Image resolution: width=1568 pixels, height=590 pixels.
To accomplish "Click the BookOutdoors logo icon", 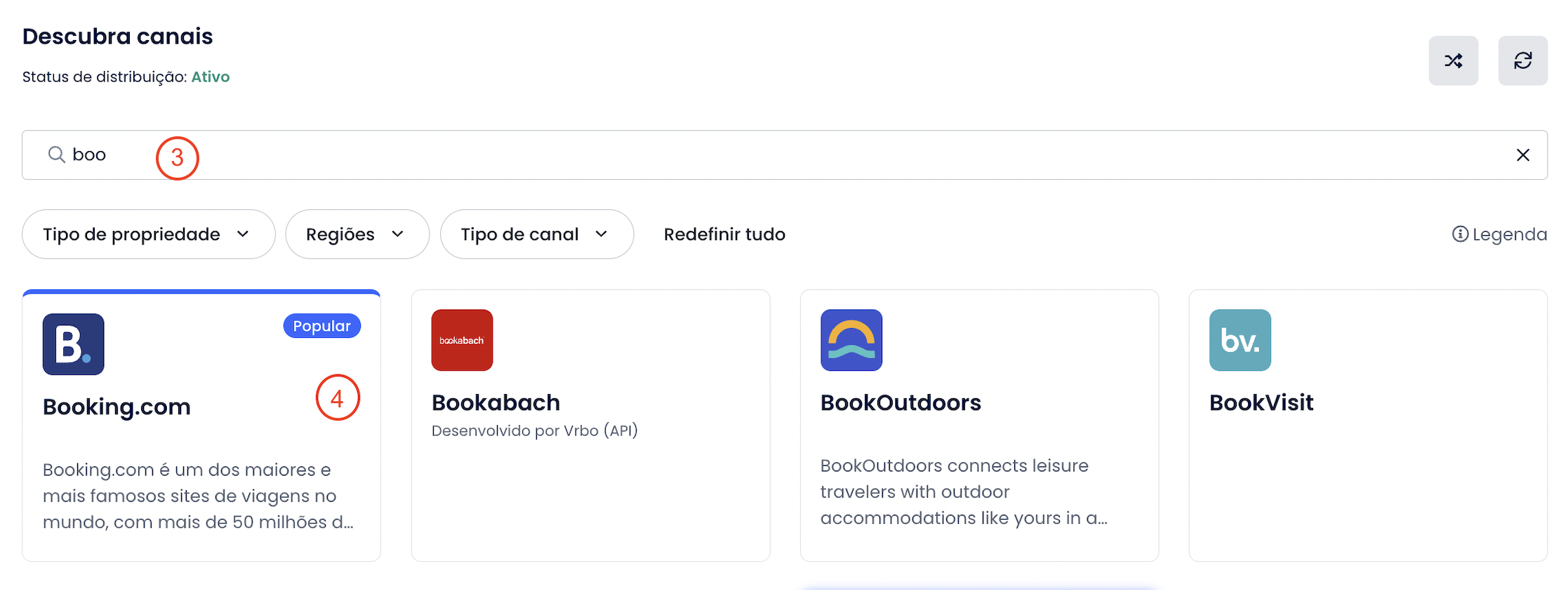I will (x=851, y=340).
